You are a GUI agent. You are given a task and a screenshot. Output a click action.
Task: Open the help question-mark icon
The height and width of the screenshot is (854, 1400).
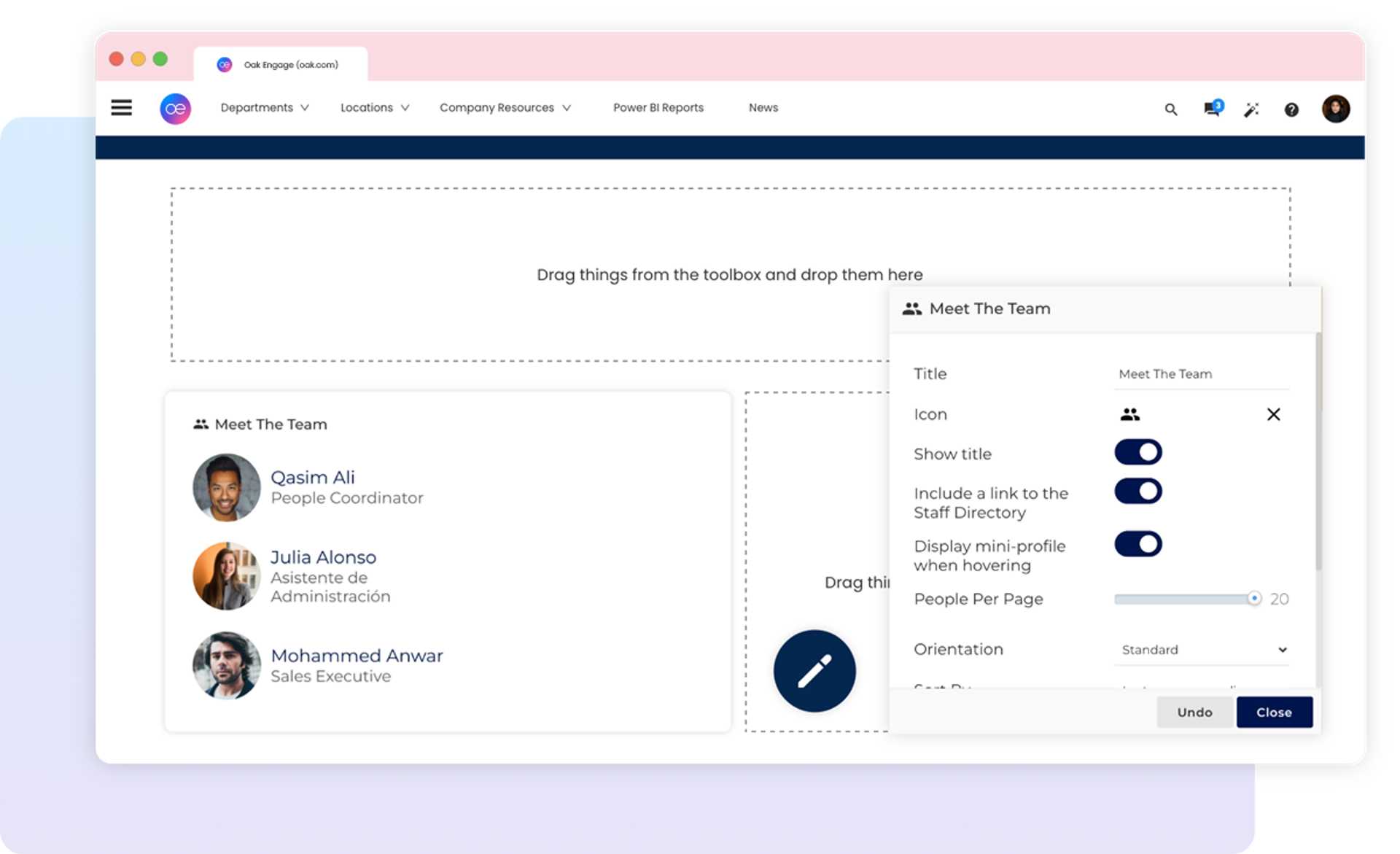tap(1291, 109)
